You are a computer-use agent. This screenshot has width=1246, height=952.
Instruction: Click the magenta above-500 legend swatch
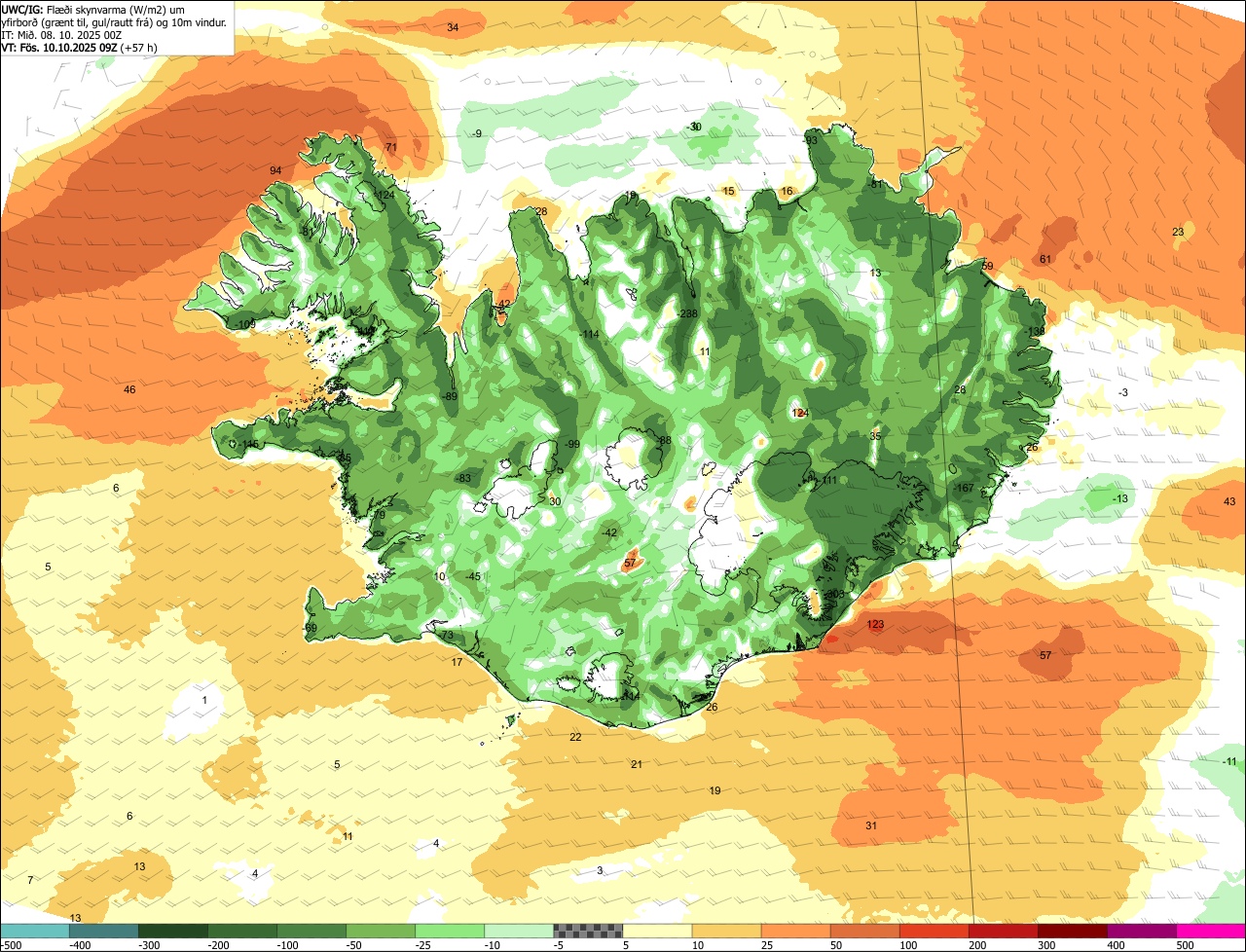tap(1211, 931)
